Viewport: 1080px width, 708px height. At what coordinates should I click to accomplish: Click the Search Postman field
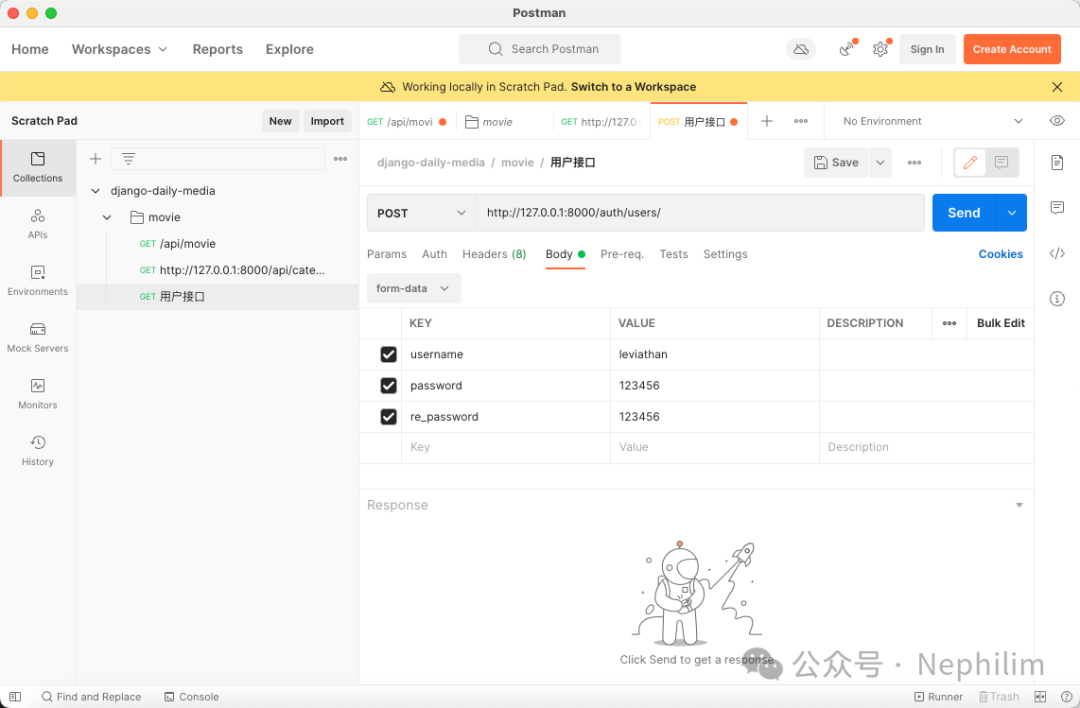point(539,49)
